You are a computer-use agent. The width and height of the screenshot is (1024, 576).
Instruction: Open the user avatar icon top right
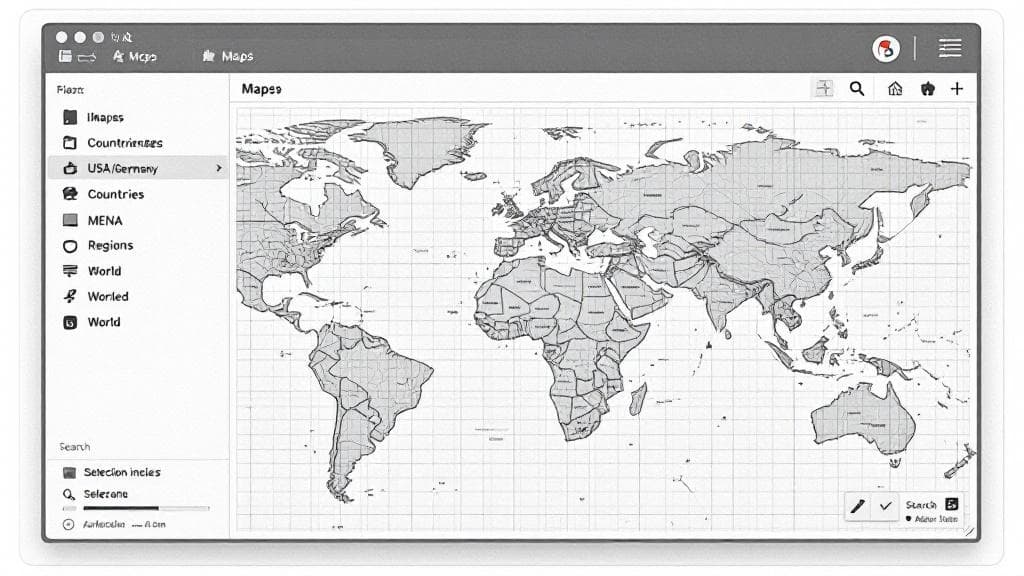coord(884,48)
